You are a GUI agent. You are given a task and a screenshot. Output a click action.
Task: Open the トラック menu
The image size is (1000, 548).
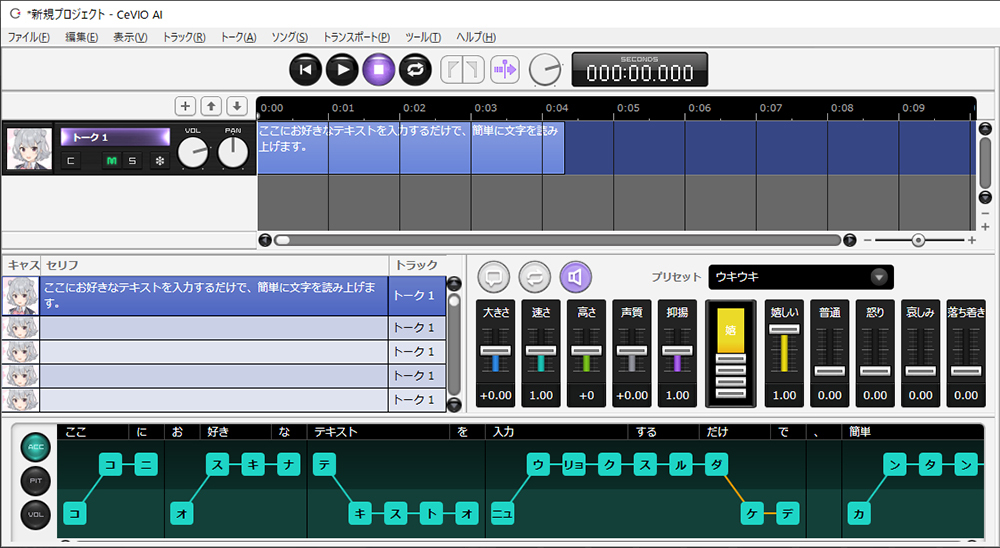pos(184,37)
